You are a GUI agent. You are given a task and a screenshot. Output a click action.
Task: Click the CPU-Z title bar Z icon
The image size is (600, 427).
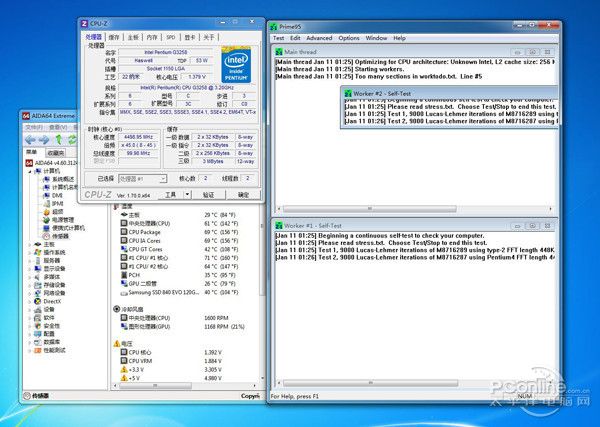(85, 24)
